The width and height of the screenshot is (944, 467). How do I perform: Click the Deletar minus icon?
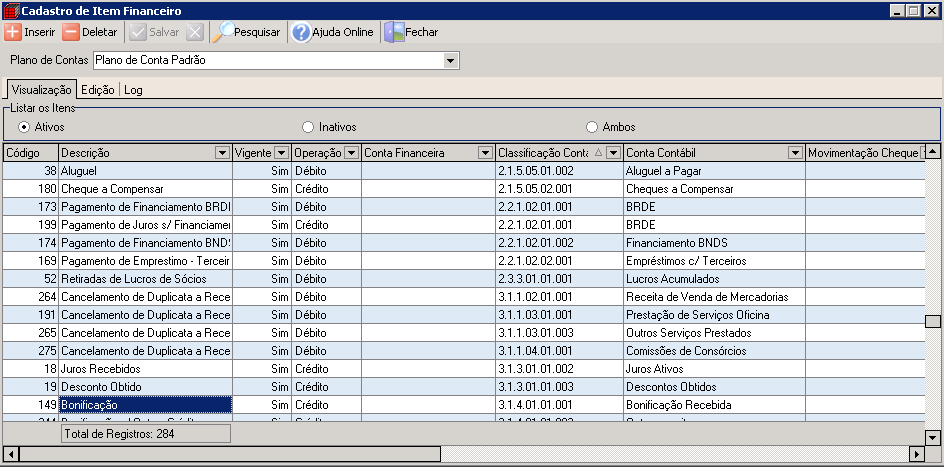(x=70, y=32)
